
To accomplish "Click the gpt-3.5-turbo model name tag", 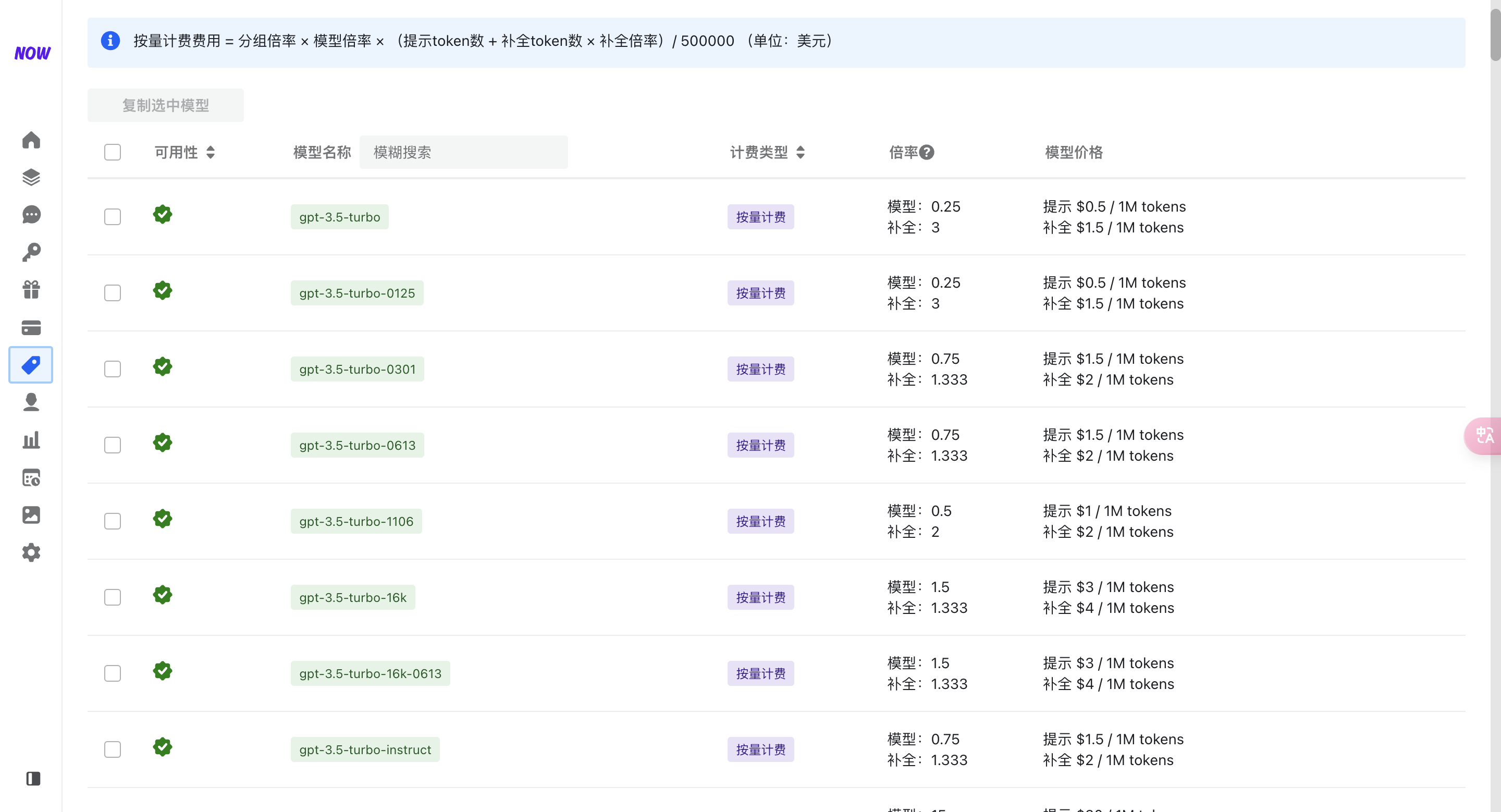I will click(x=340, y=217).
